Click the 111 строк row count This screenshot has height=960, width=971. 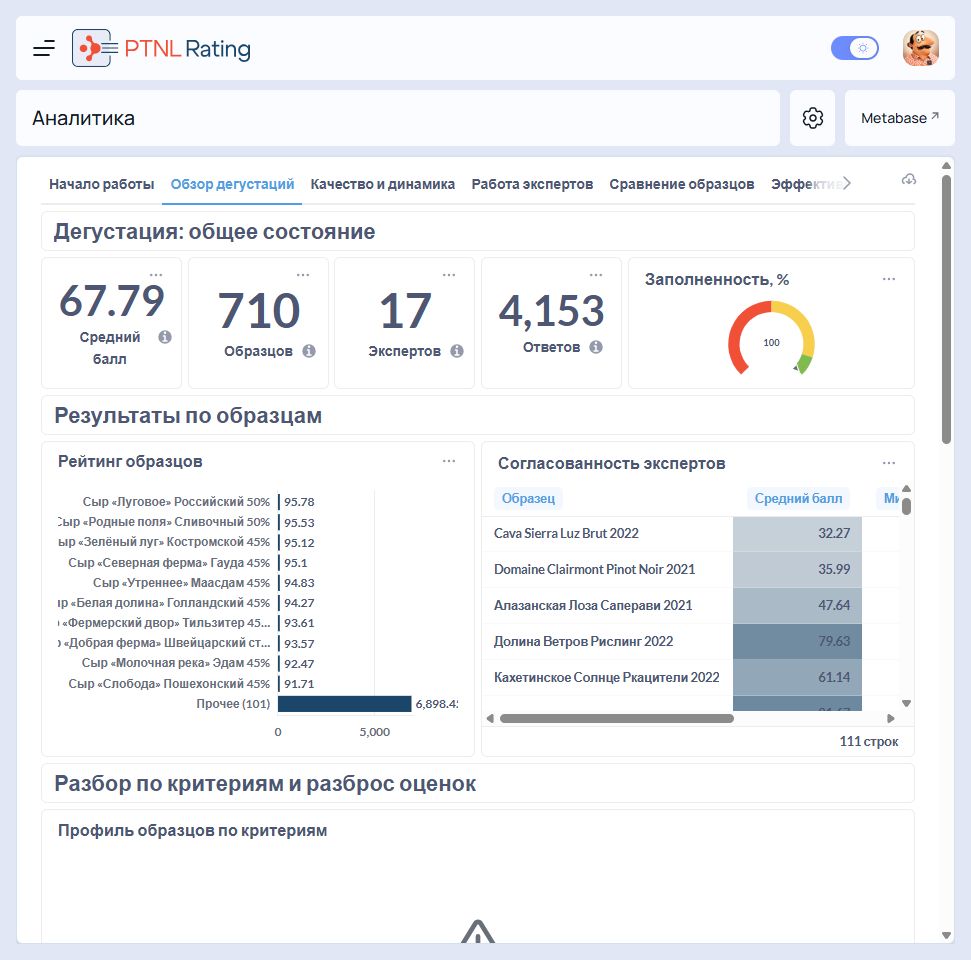point(868,741)
